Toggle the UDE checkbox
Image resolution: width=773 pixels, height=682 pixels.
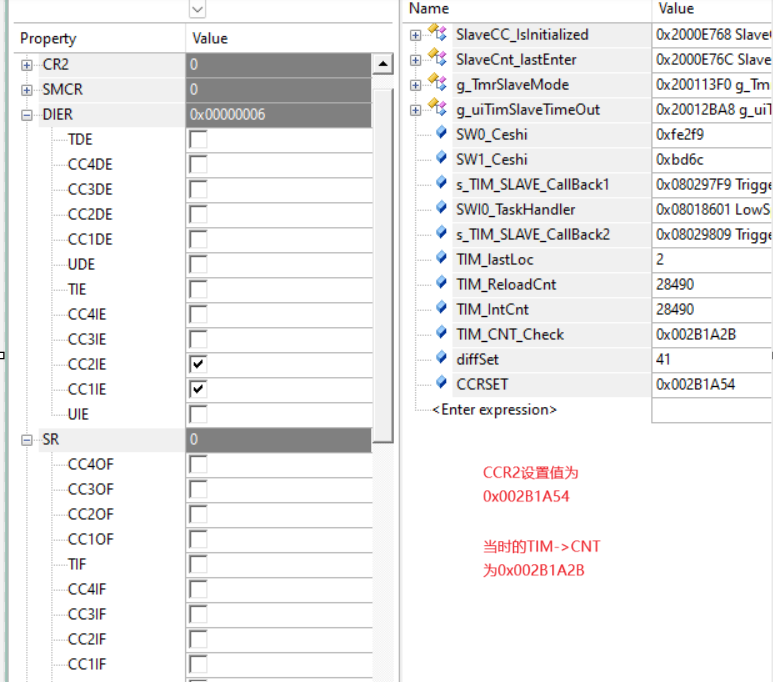pyautogui.click(x=198, y=264)
